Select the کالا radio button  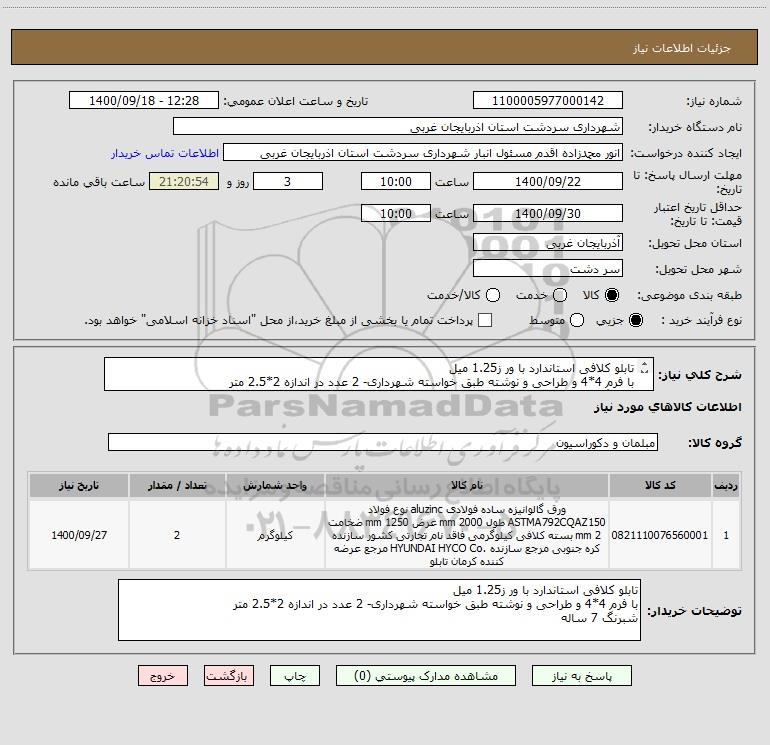612,295
